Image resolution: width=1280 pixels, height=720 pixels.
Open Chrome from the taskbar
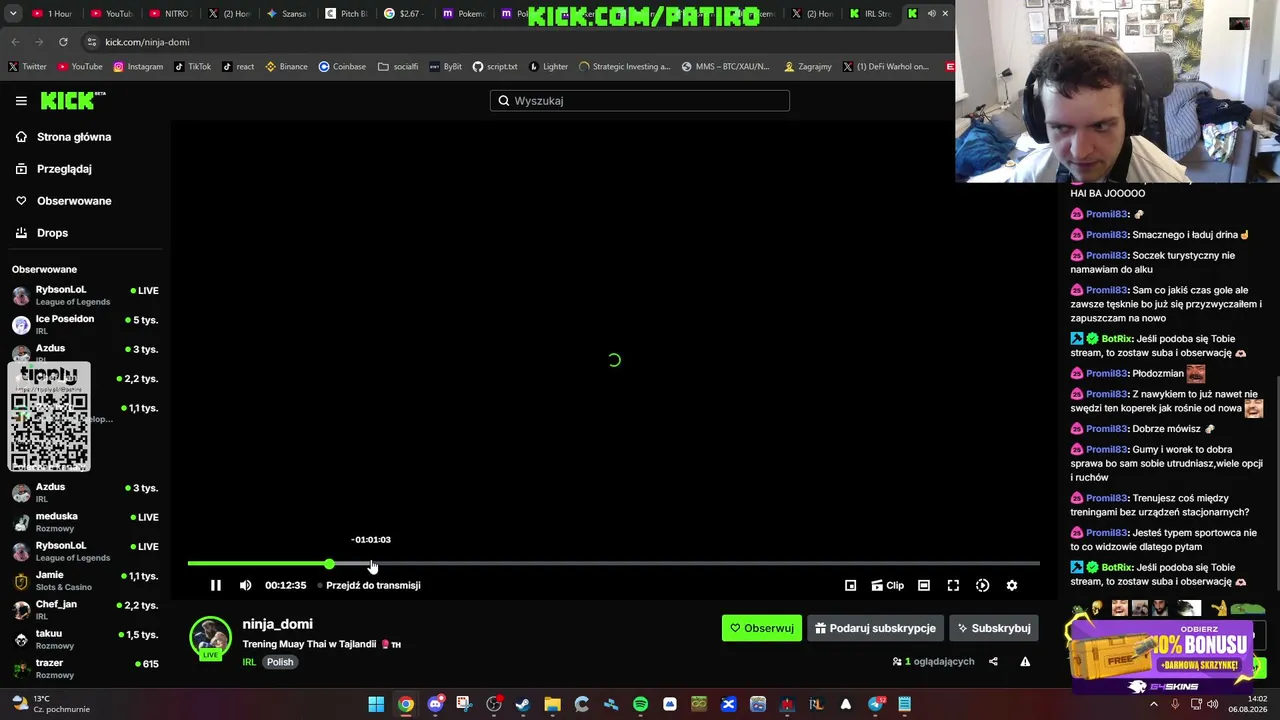tap(405, 705)
